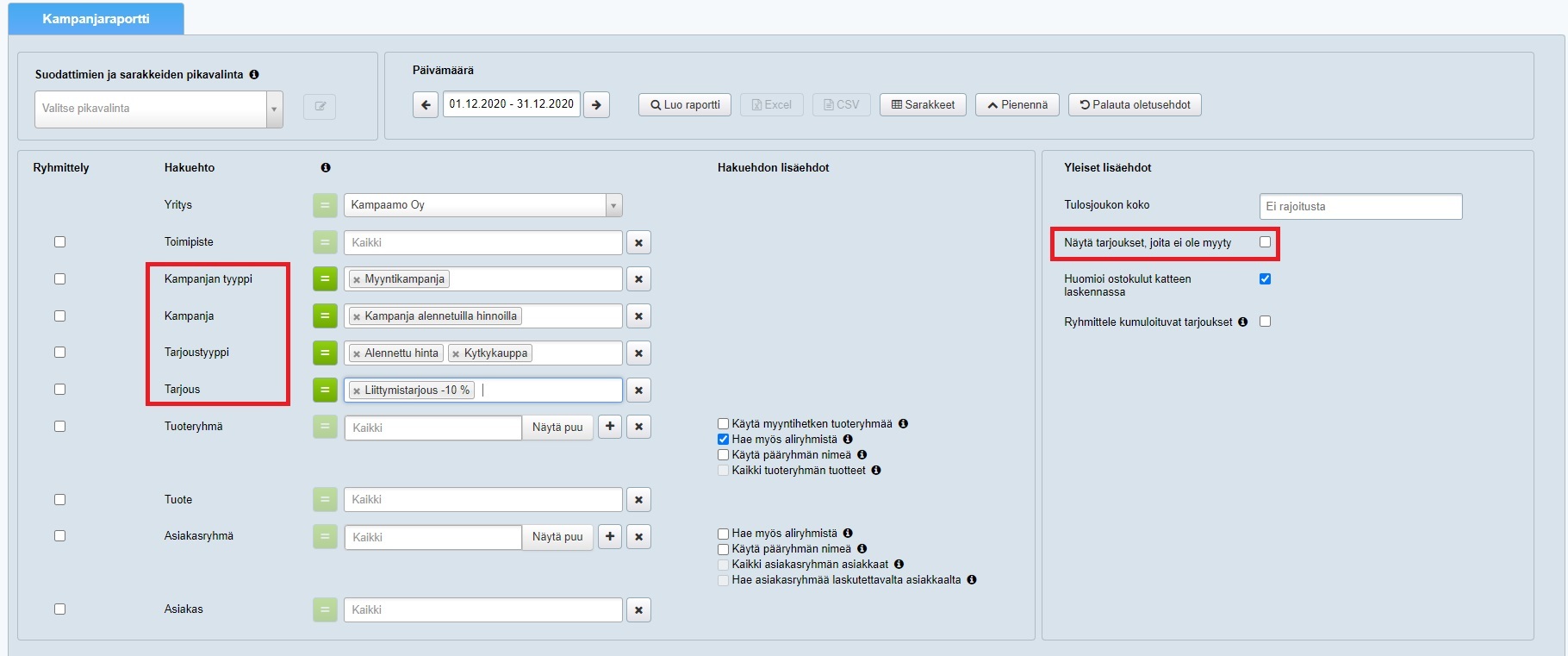Click the Tulosjoukon koko input field
The height and width of the screenshot is (656, 1568).
coord(1360,207)
